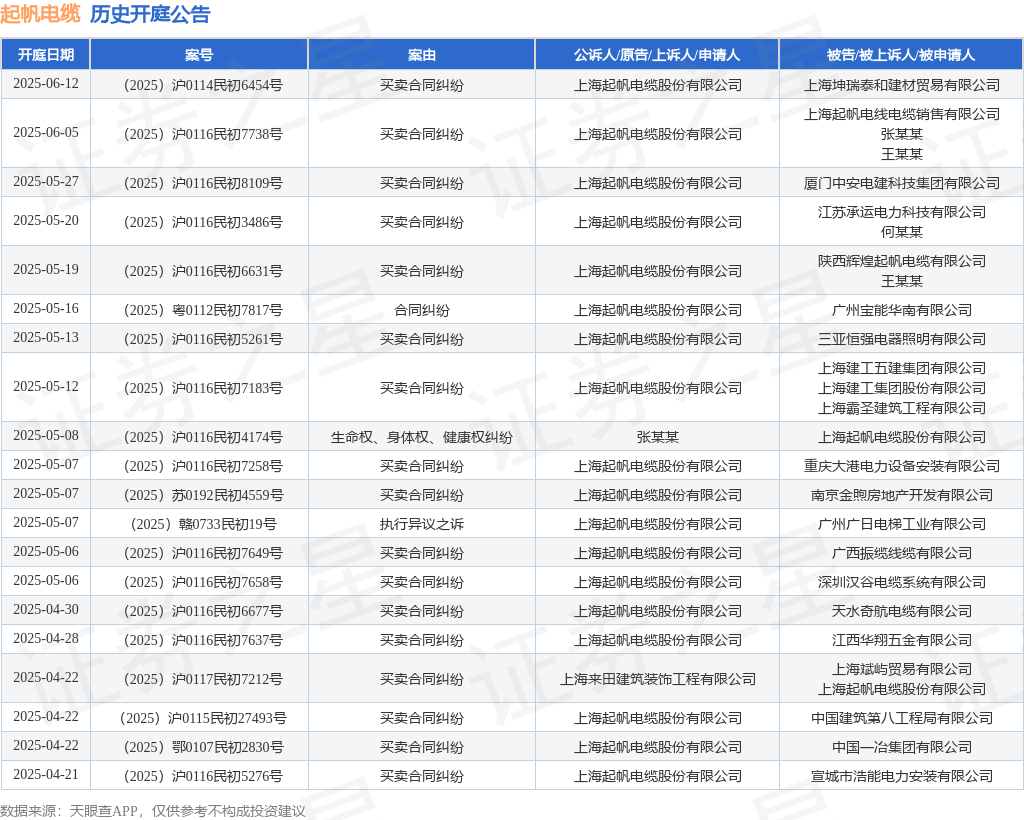Click case number (2025)沪0116民初5261号

click(x=202, y=339)
